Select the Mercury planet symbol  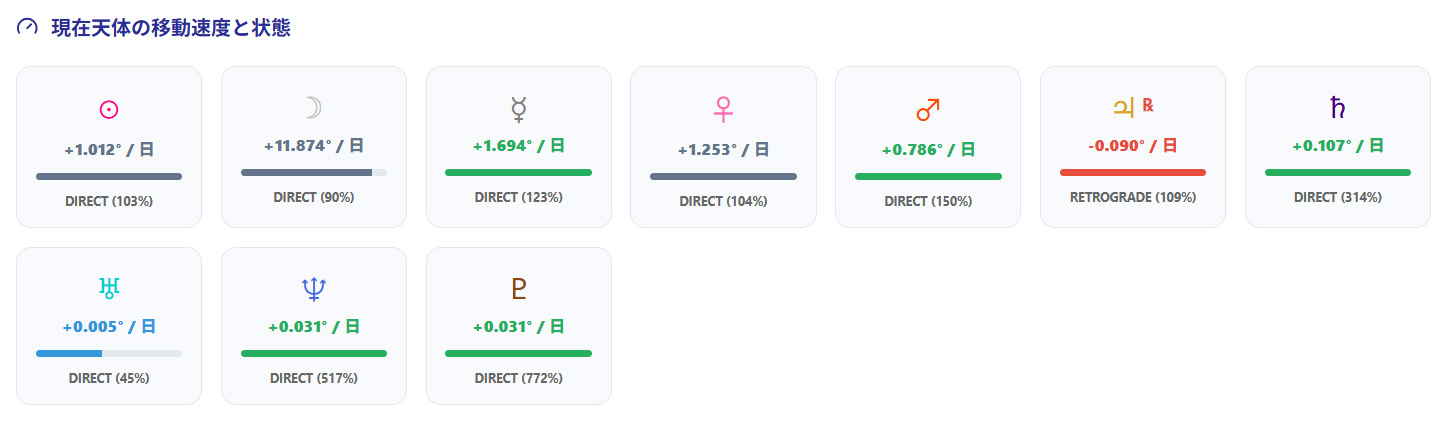pyautogui.click(x=518, y=107)
